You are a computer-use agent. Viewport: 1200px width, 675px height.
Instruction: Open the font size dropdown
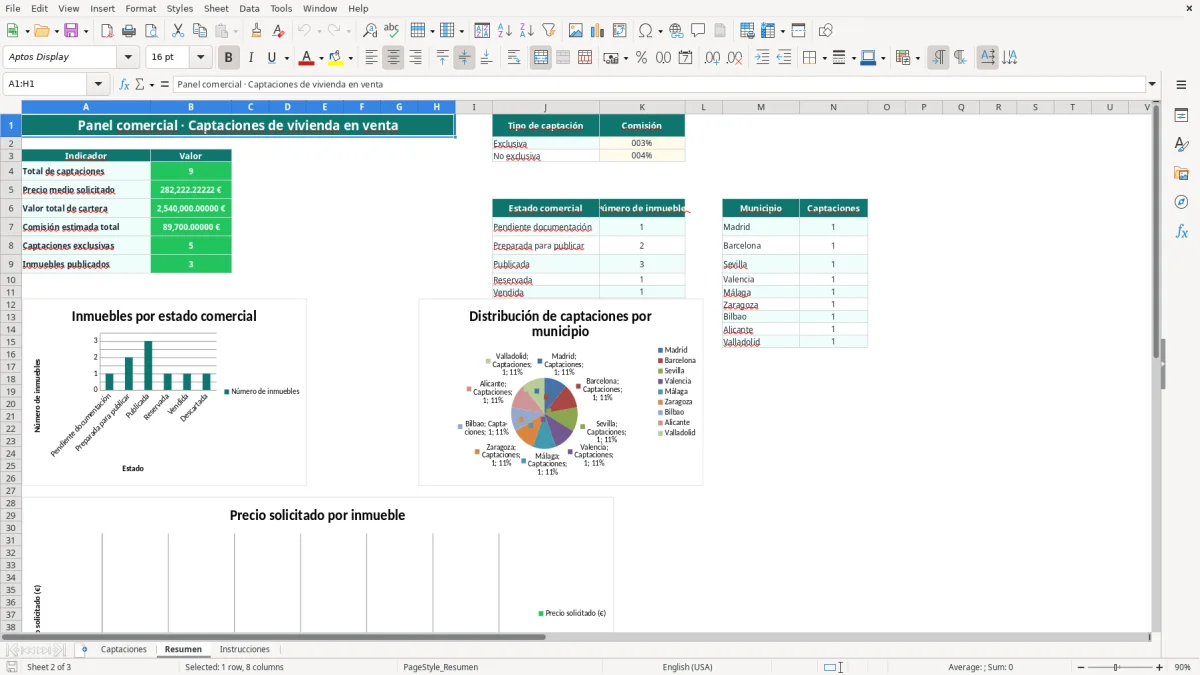coord(200,58)
